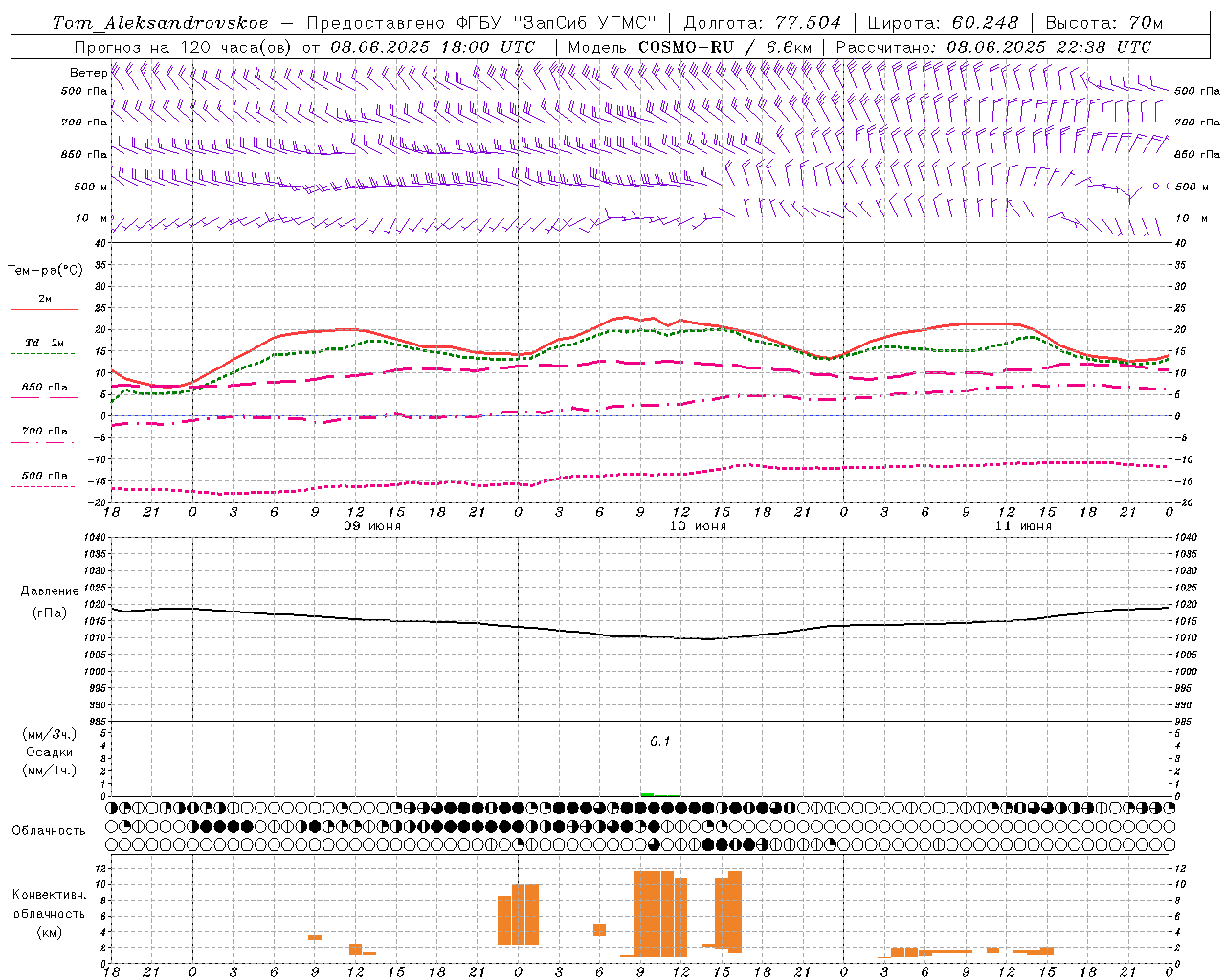1225x980 pixels.
Task: Click the station name Tom_Aleksandrovskoe in the header
Action: click(x=160, y=23)
